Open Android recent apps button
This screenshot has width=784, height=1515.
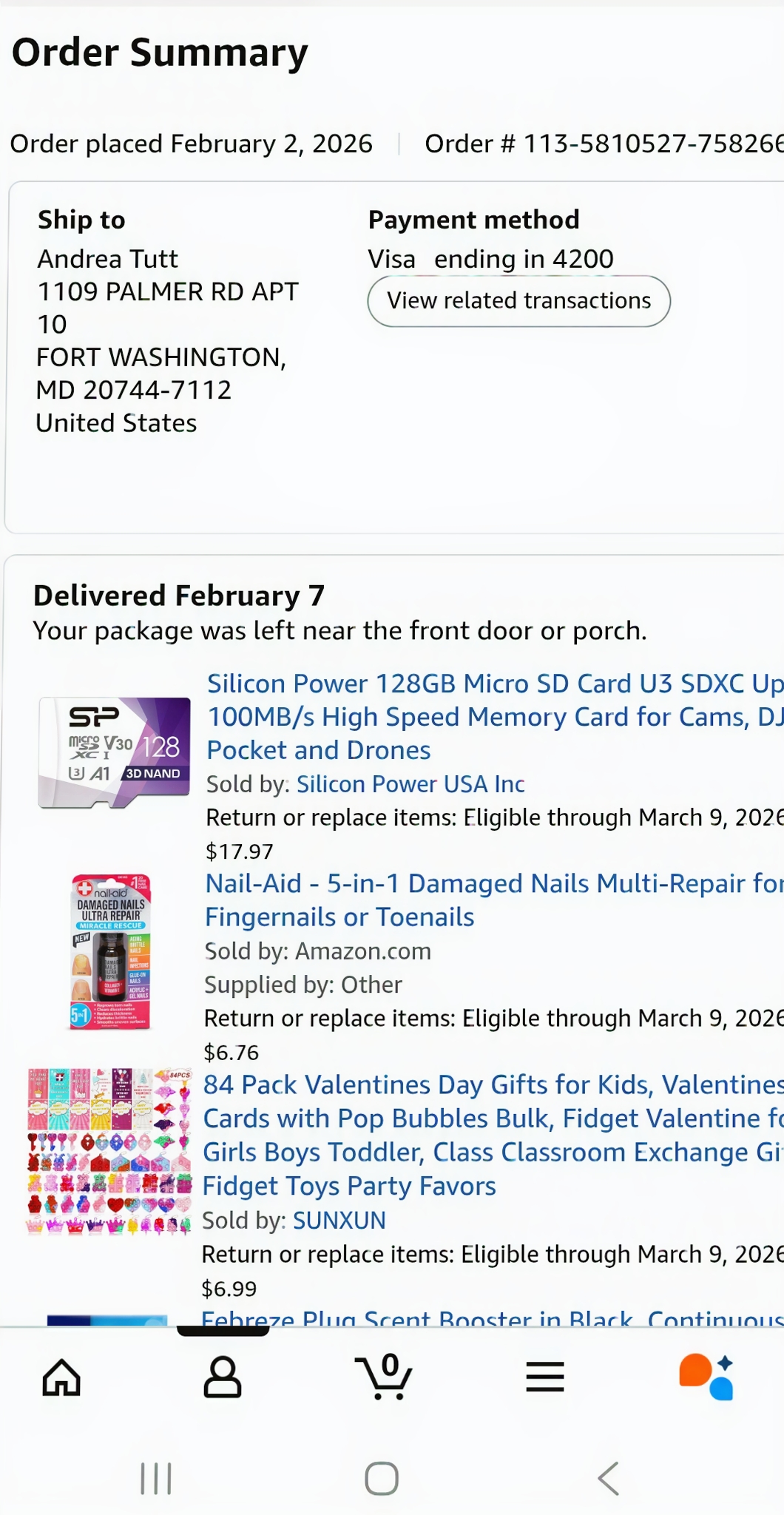(x=156, y=1479)
